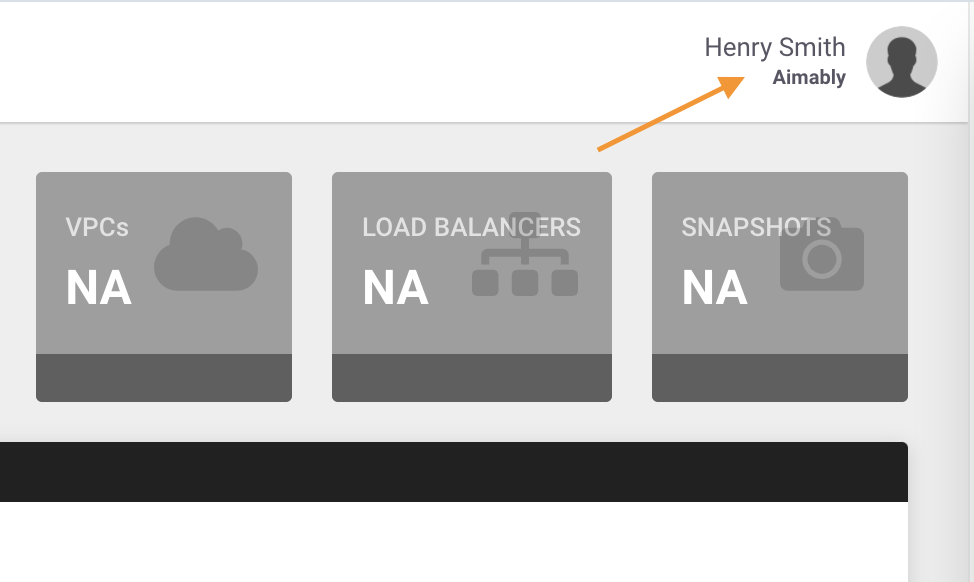Click the load balancer network diagram icon
Image resolution: width=974 pixels, height=582 pixels.
tap(525, 254)
